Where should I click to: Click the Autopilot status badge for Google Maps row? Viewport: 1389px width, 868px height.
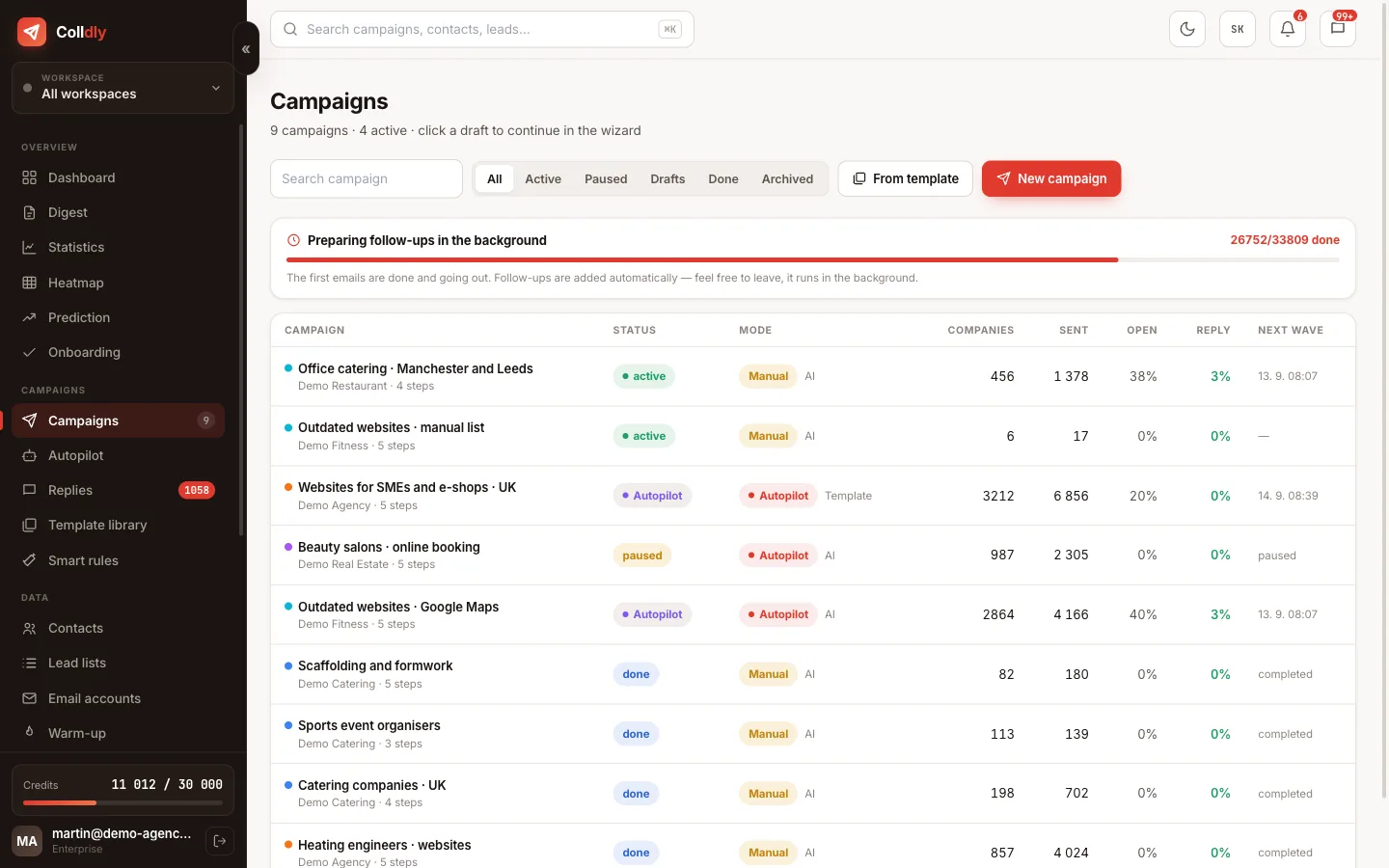[652, 614]
